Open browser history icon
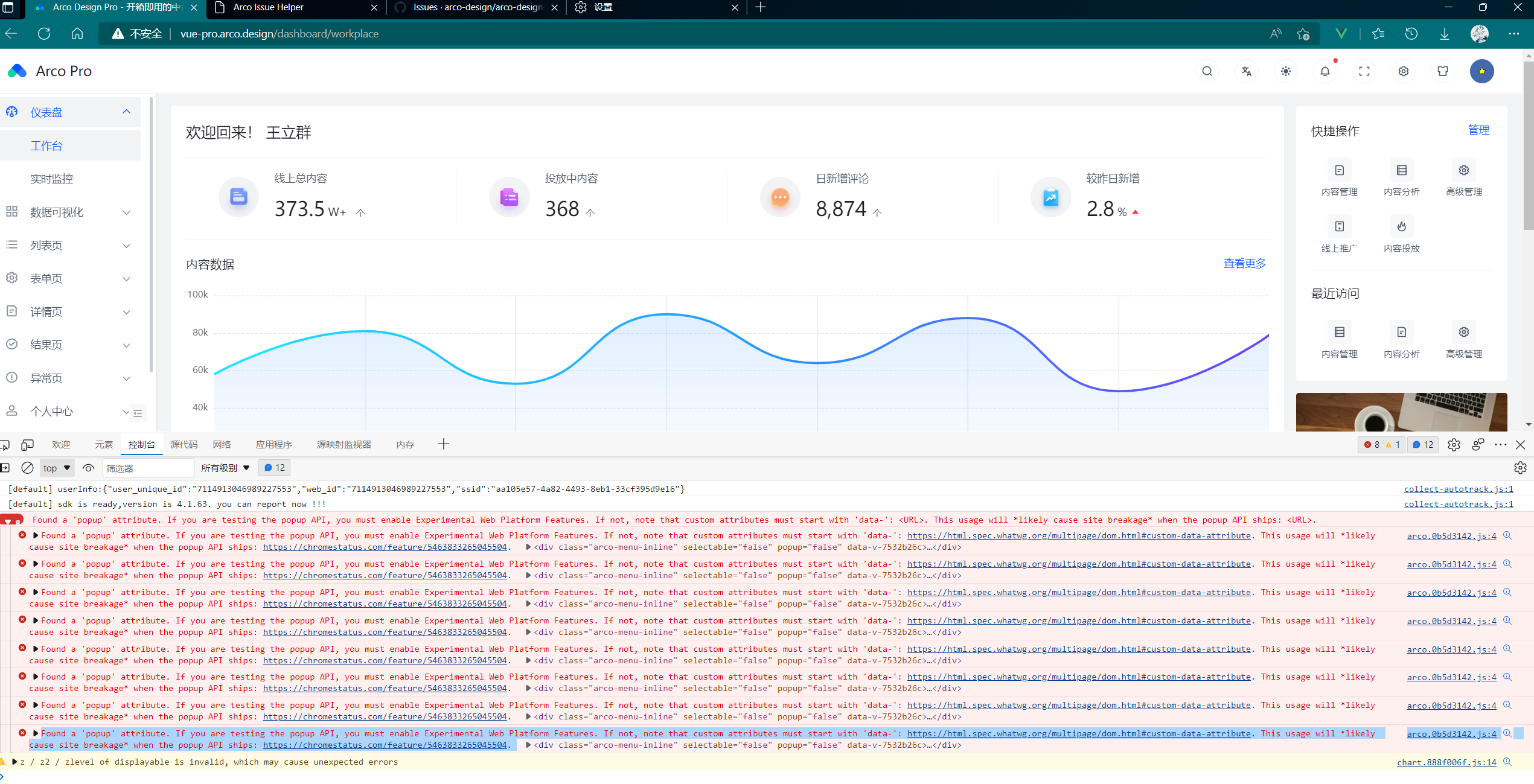This screenshot has width=1534, height=784. [1411, 34]
